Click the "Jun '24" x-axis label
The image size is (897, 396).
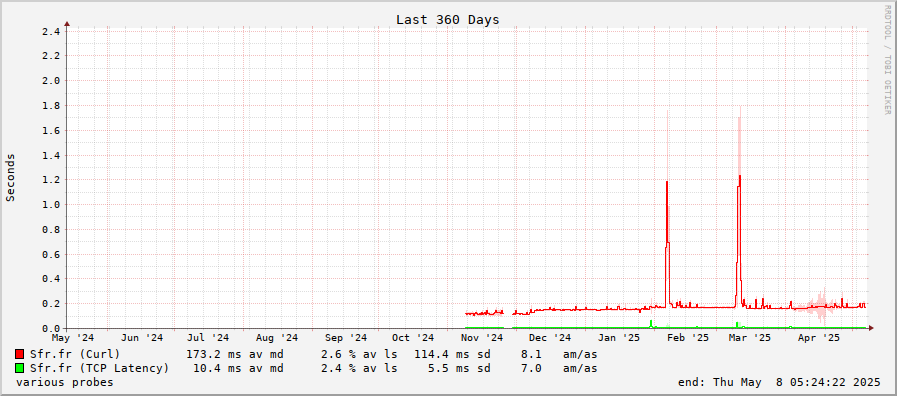142,338
